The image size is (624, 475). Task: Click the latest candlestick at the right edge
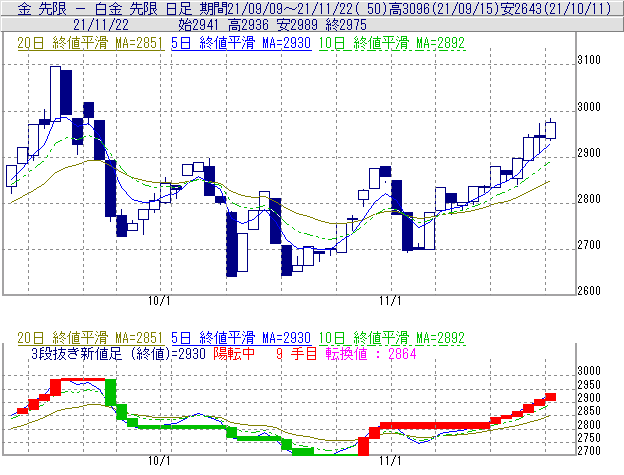550,130
